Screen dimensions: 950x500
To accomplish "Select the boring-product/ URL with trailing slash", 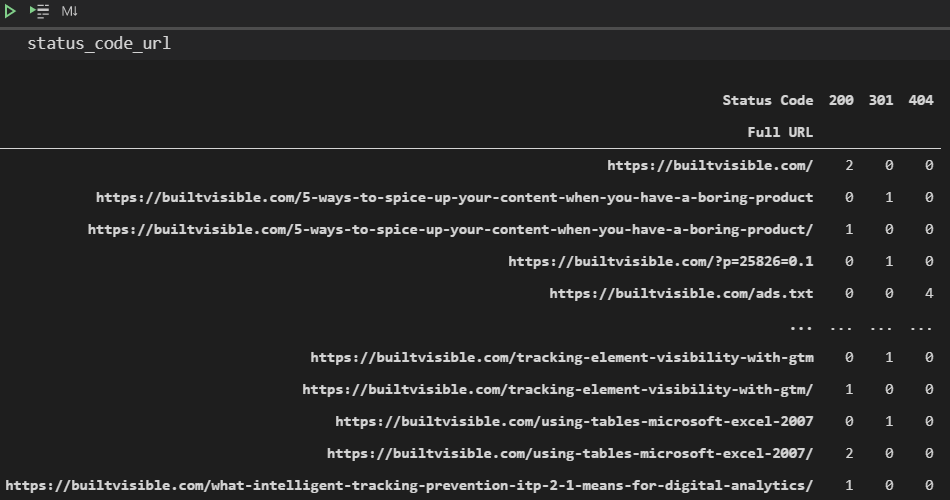I will [x=450, y=230].
